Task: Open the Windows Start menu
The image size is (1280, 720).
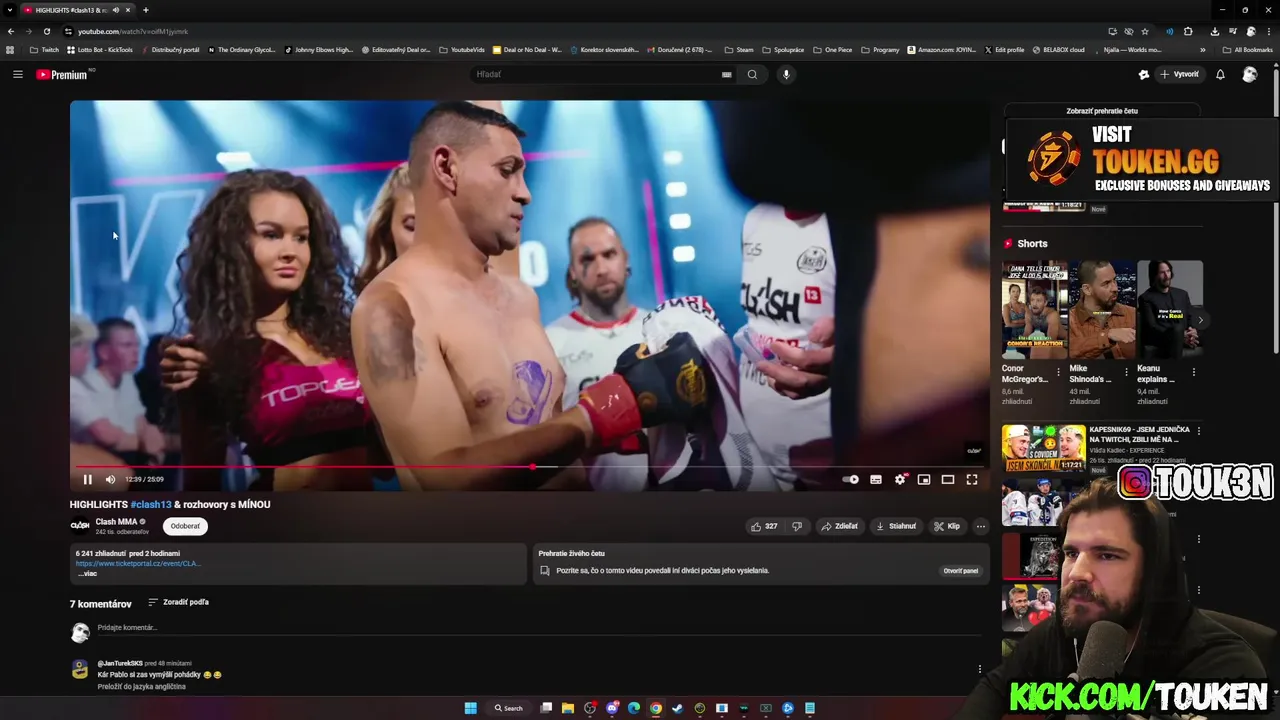Action: click(x=470, y=708)
